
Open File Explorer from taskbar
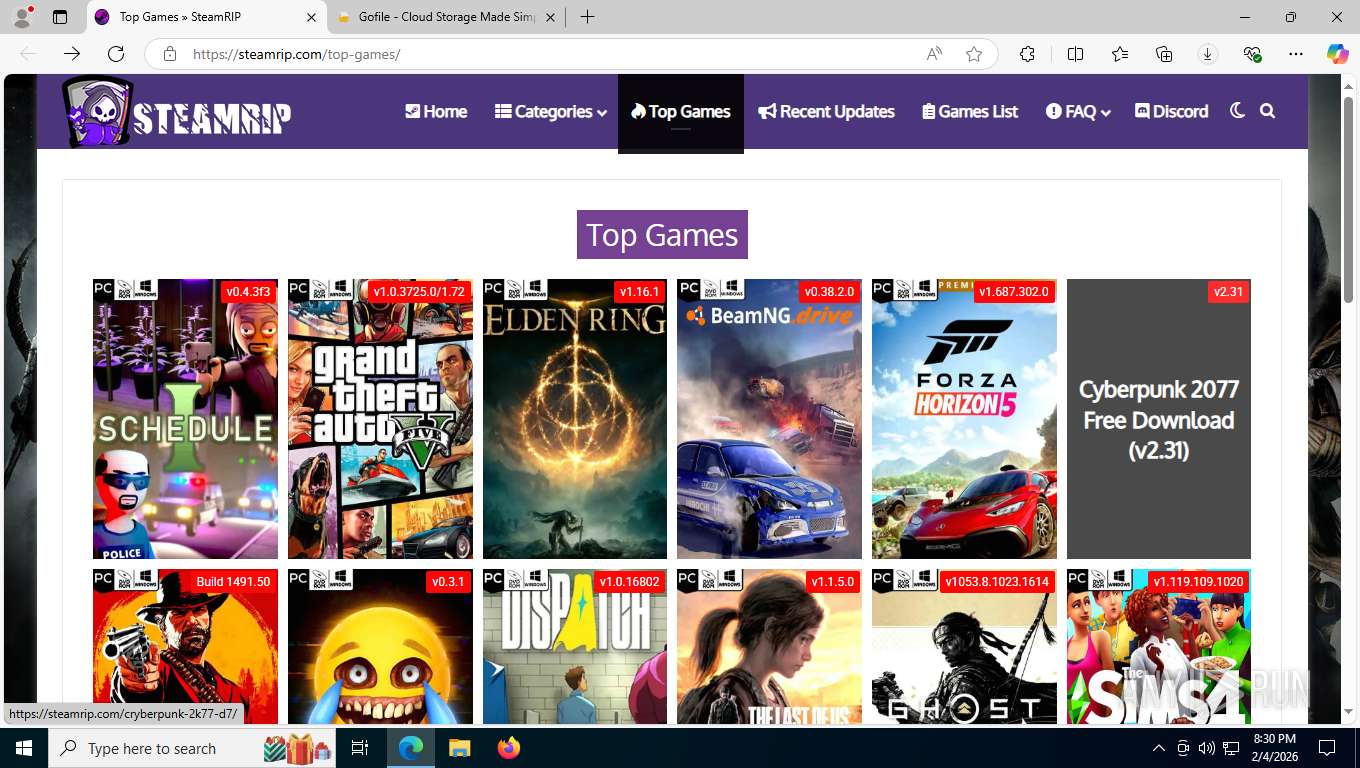459,748
